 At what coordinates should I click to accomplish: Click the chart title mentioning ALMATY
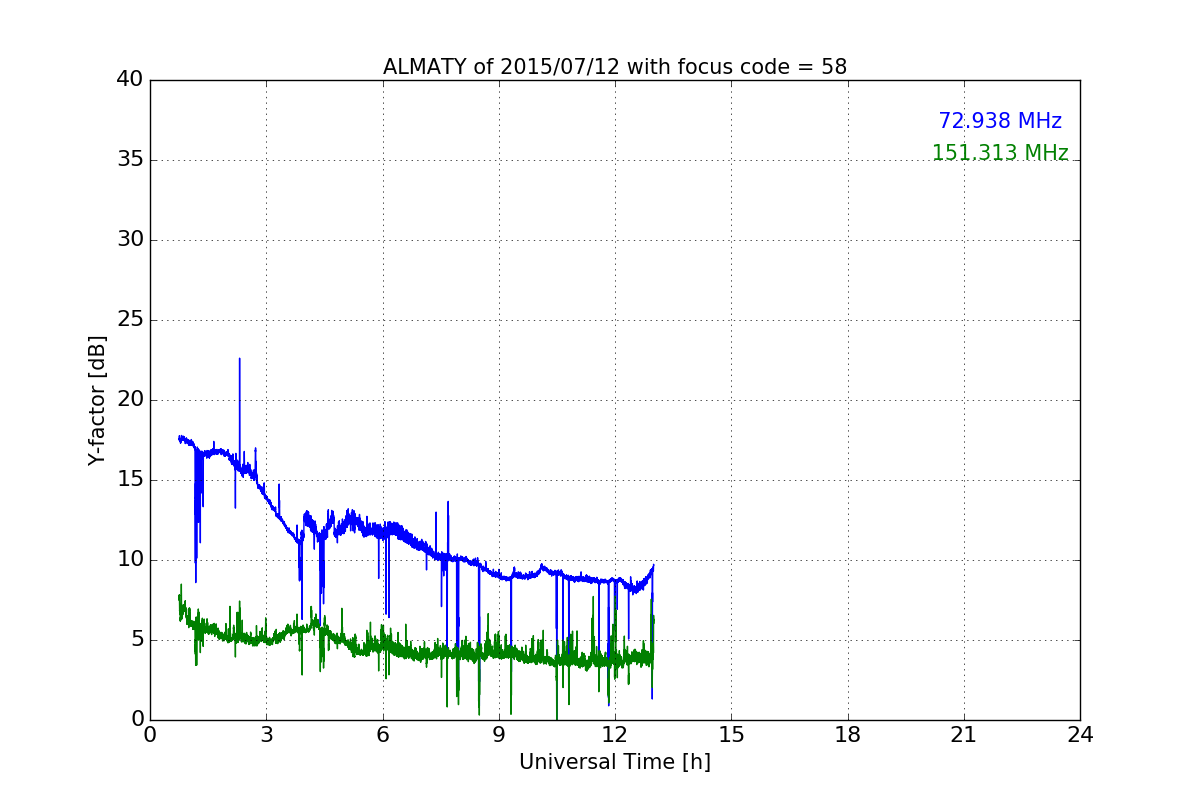click(x=615, y=67)
